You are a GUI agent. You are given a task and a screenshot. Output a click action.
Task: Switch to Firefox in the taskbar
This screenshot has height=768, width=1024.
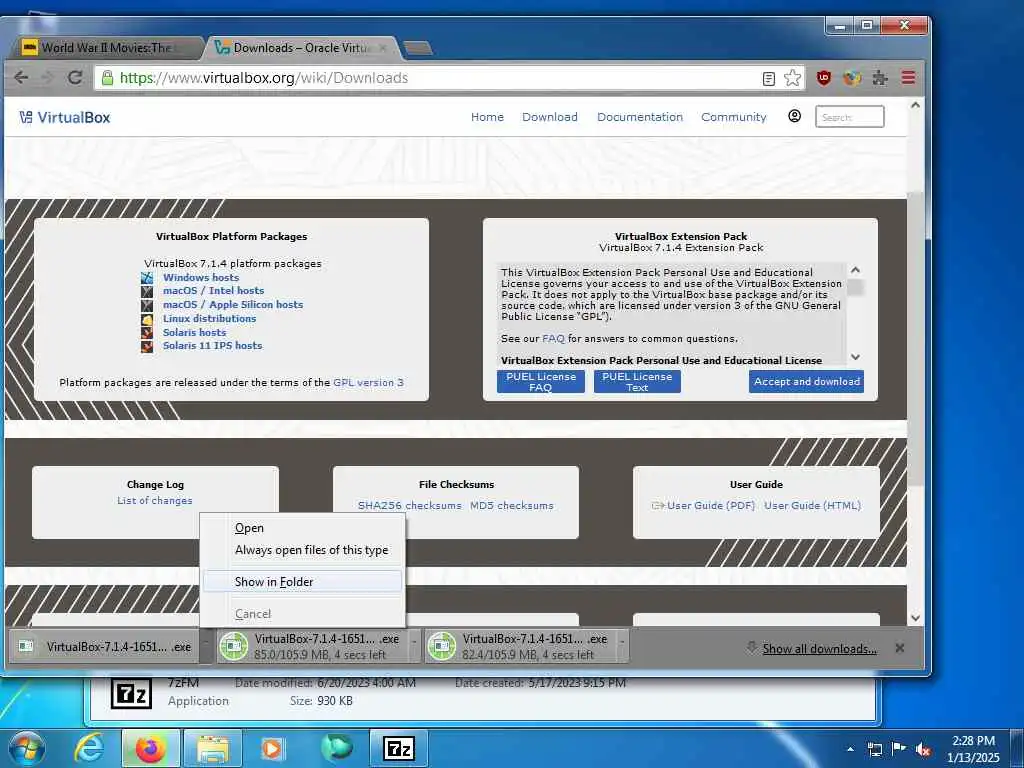tap(151, 748)
